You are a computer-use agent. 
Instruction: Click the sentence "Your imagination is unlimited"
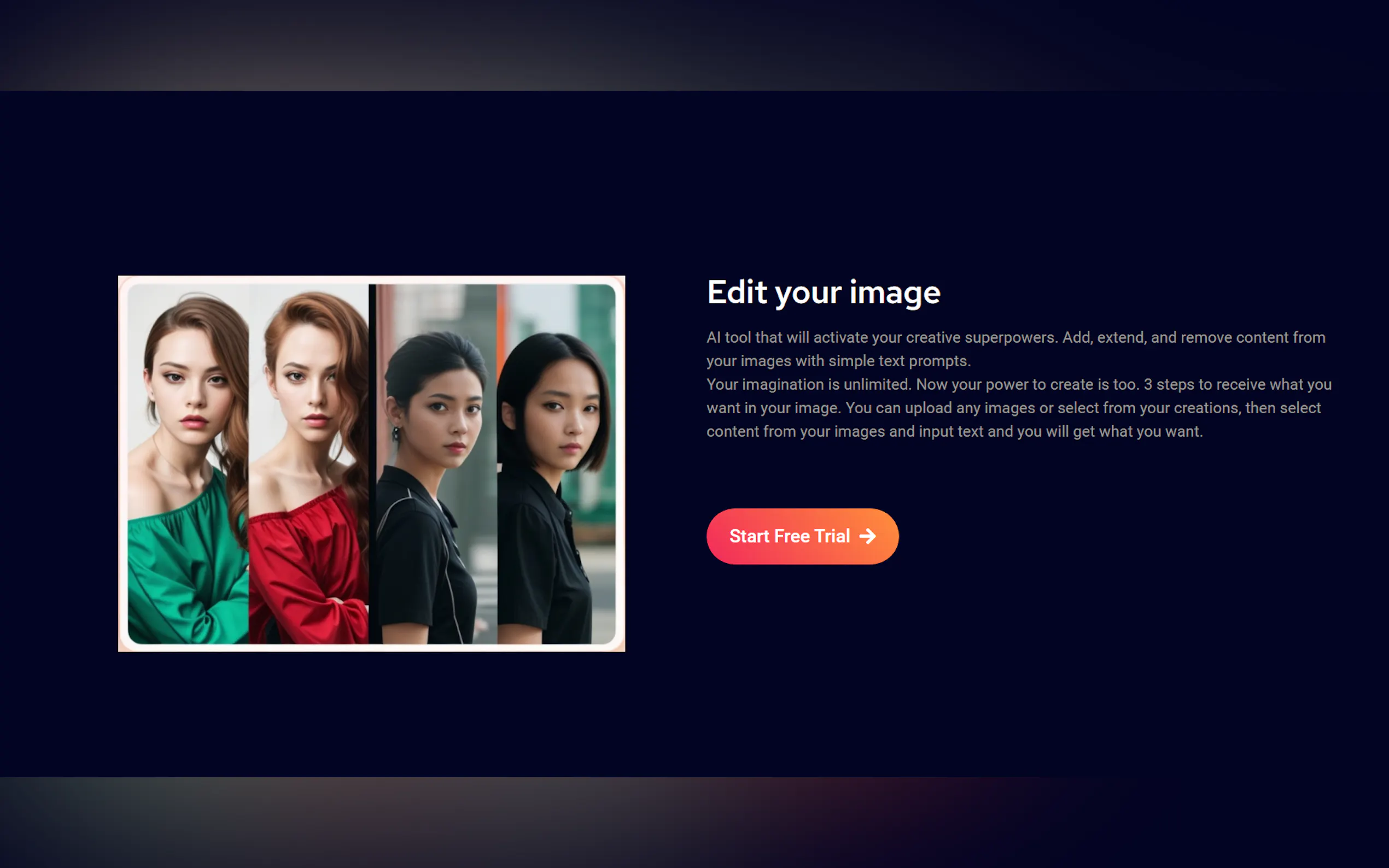point(809,384)
